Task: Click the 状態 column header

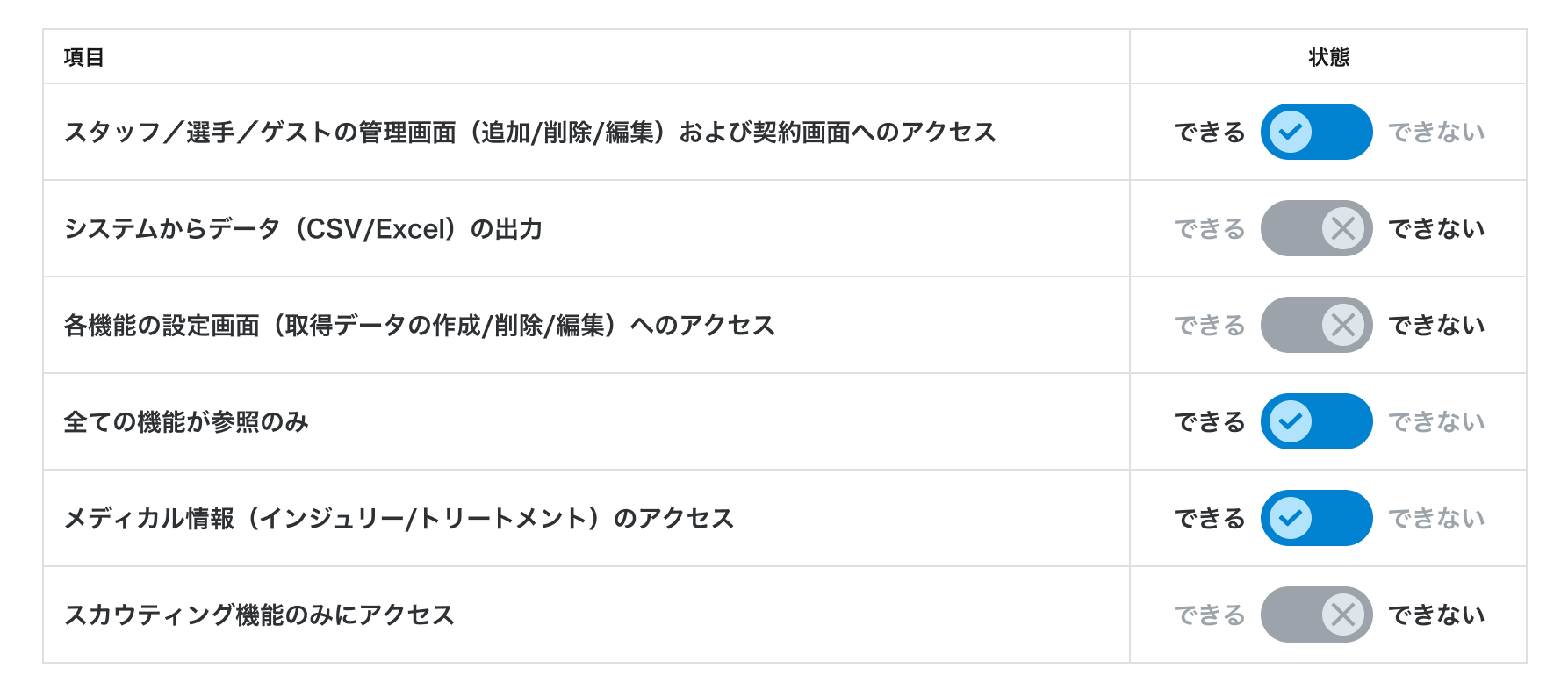Action: click(x=1328, y=57)
